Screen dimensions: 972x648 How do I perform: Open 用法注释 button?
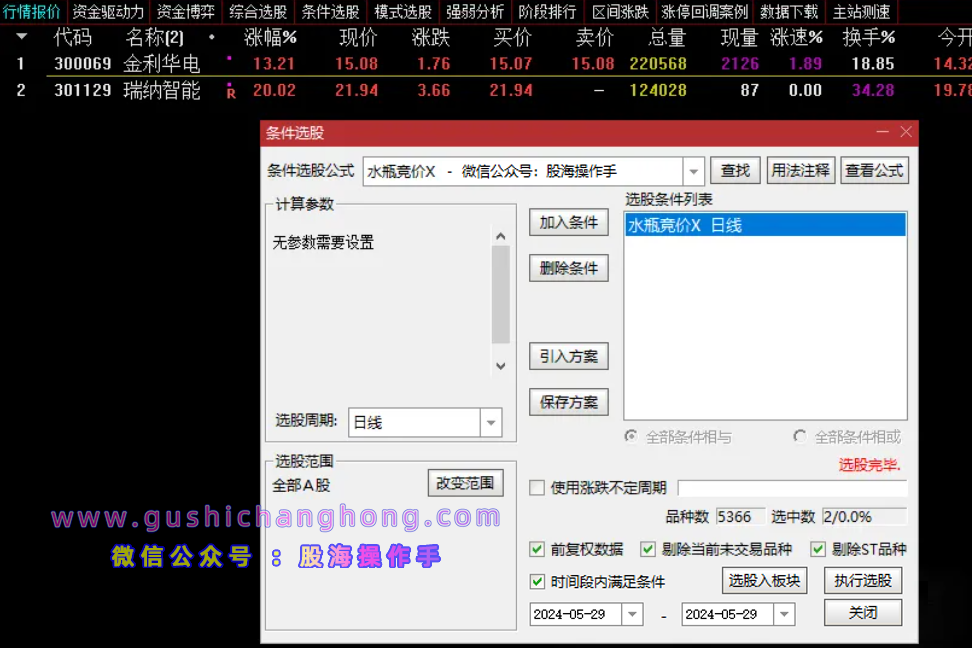[x=800, y=171]
